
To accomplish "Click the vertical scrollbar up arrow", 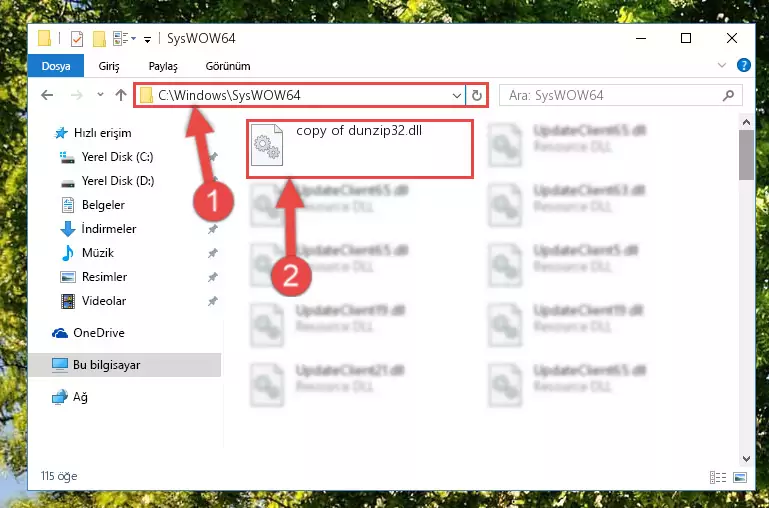I will coord(746,122).
